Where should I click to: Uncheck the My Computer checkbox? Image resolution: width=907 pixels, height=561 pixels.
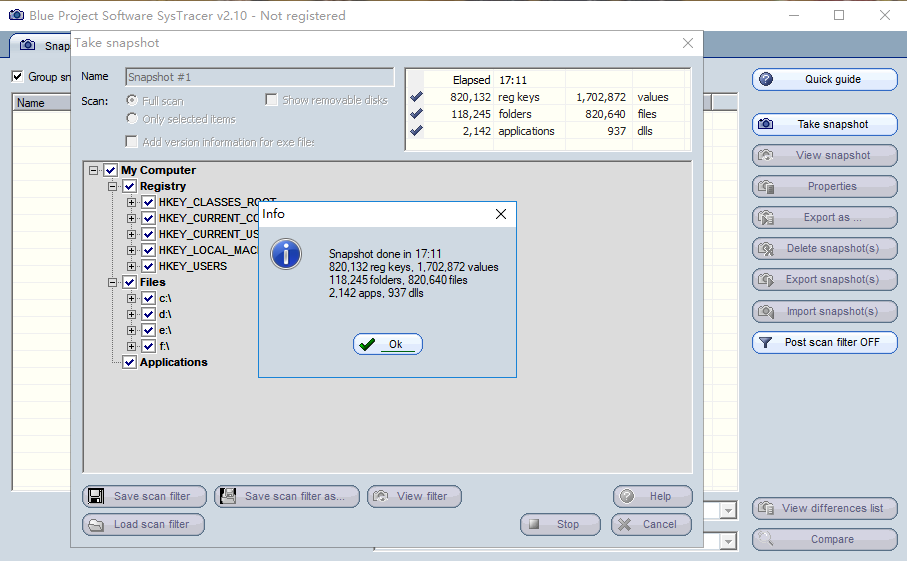click(x=110, y=170)
